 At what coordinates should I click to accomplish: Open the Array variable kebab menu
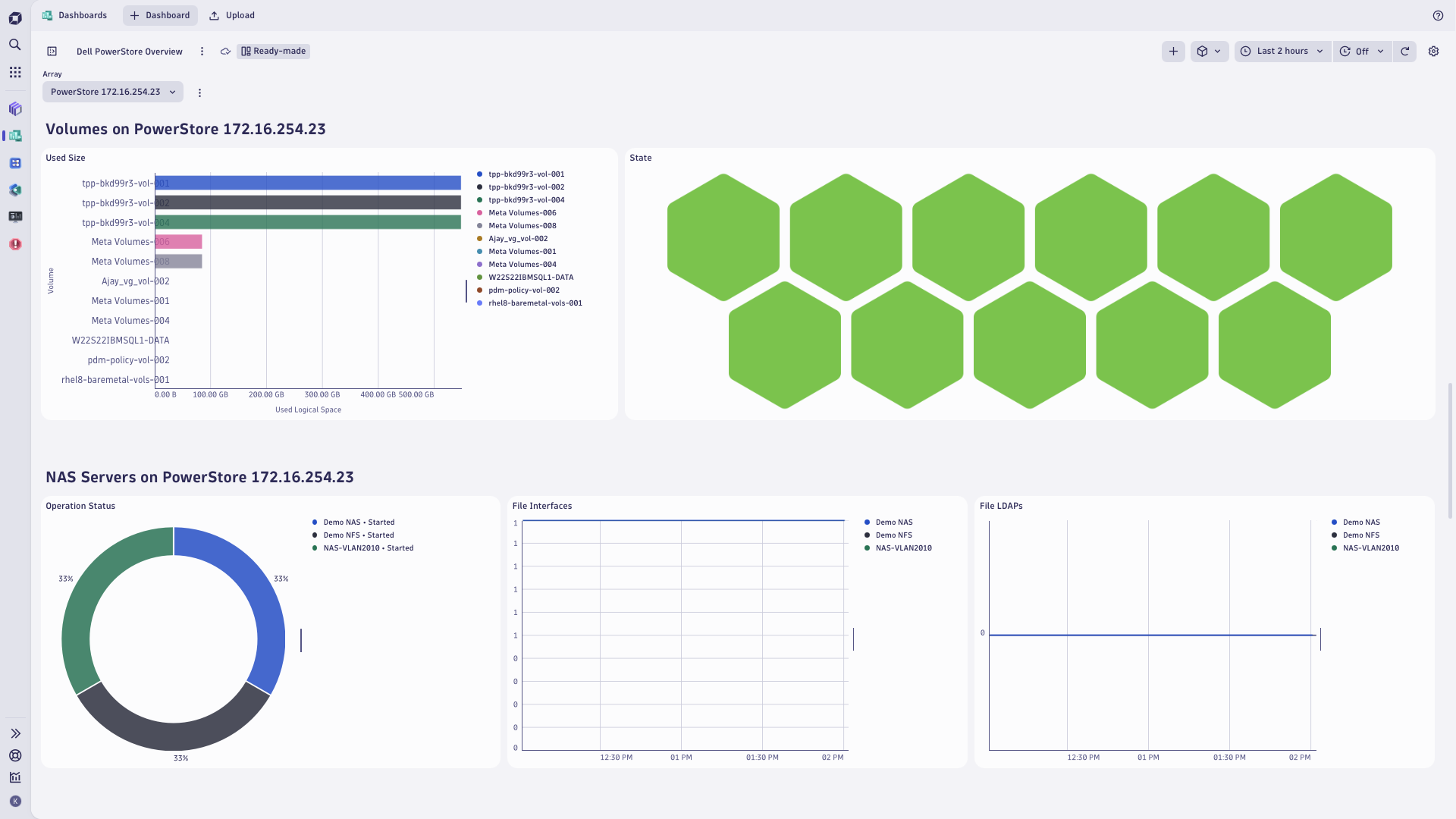[199, 93]
